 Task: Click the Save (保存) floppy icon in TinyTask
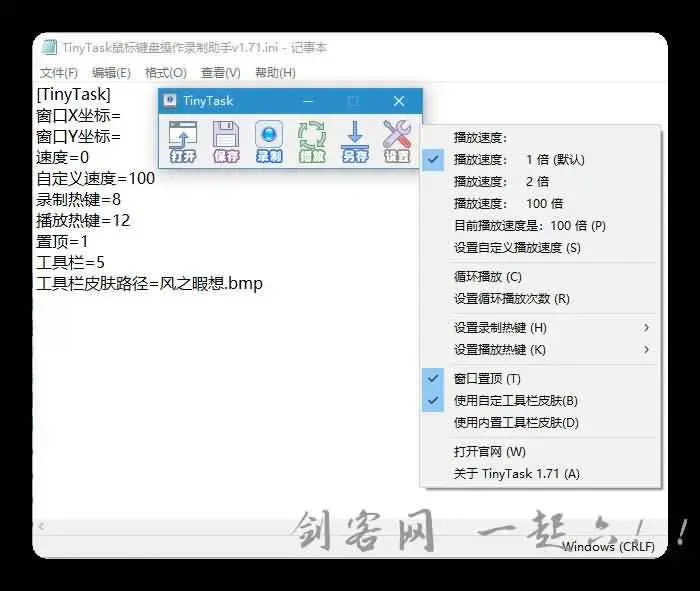click(226, 142)
